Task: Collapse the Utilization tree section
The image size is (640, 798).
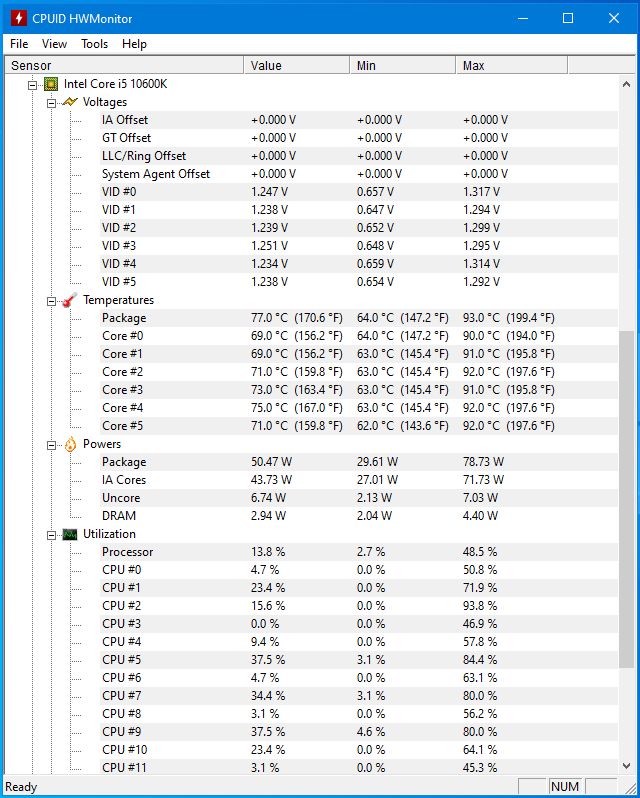Action: tap(51, 535)
